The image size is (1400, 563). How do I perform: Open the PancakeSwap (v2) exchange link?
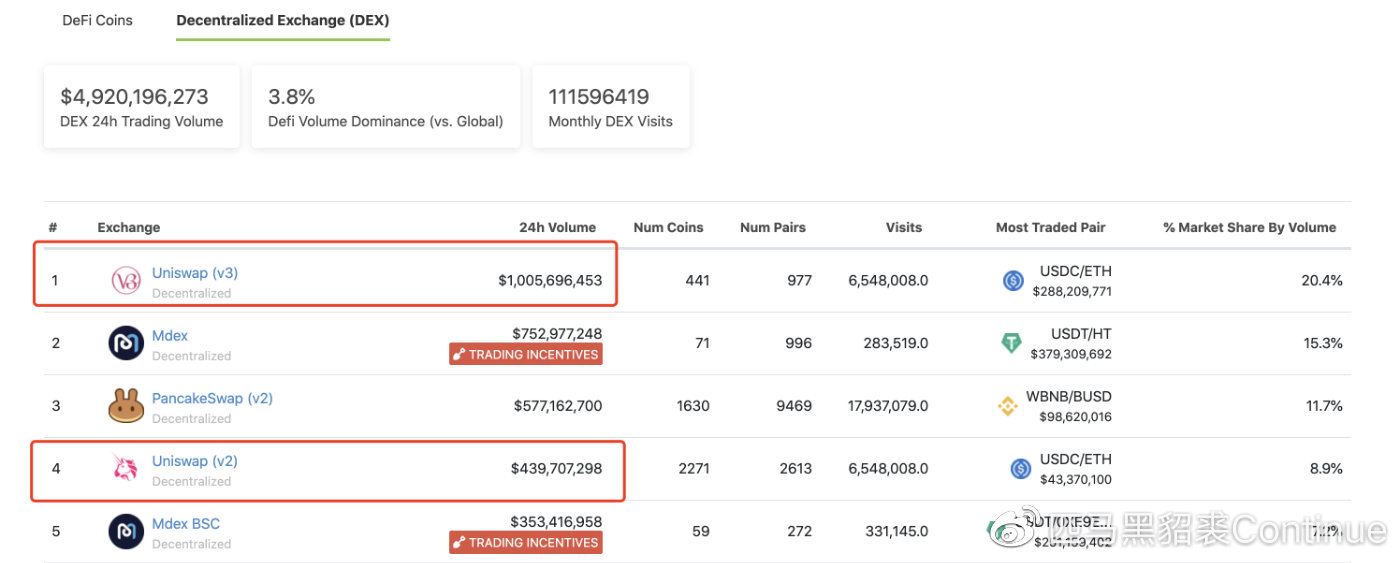[212, 398]
